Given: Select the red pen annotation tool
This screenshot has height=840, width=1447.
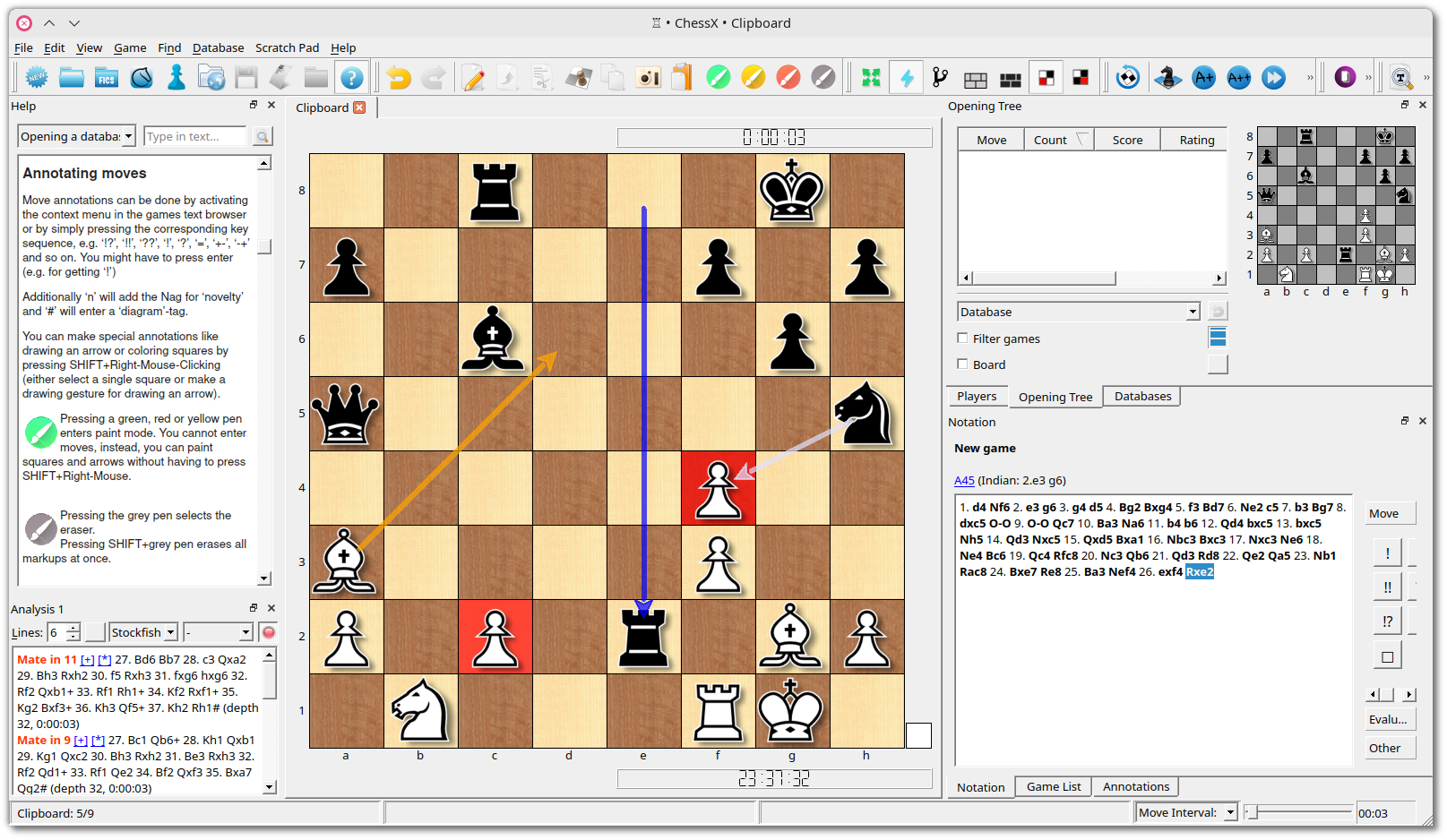Looking at the screenshot, I should coord(787,77).
